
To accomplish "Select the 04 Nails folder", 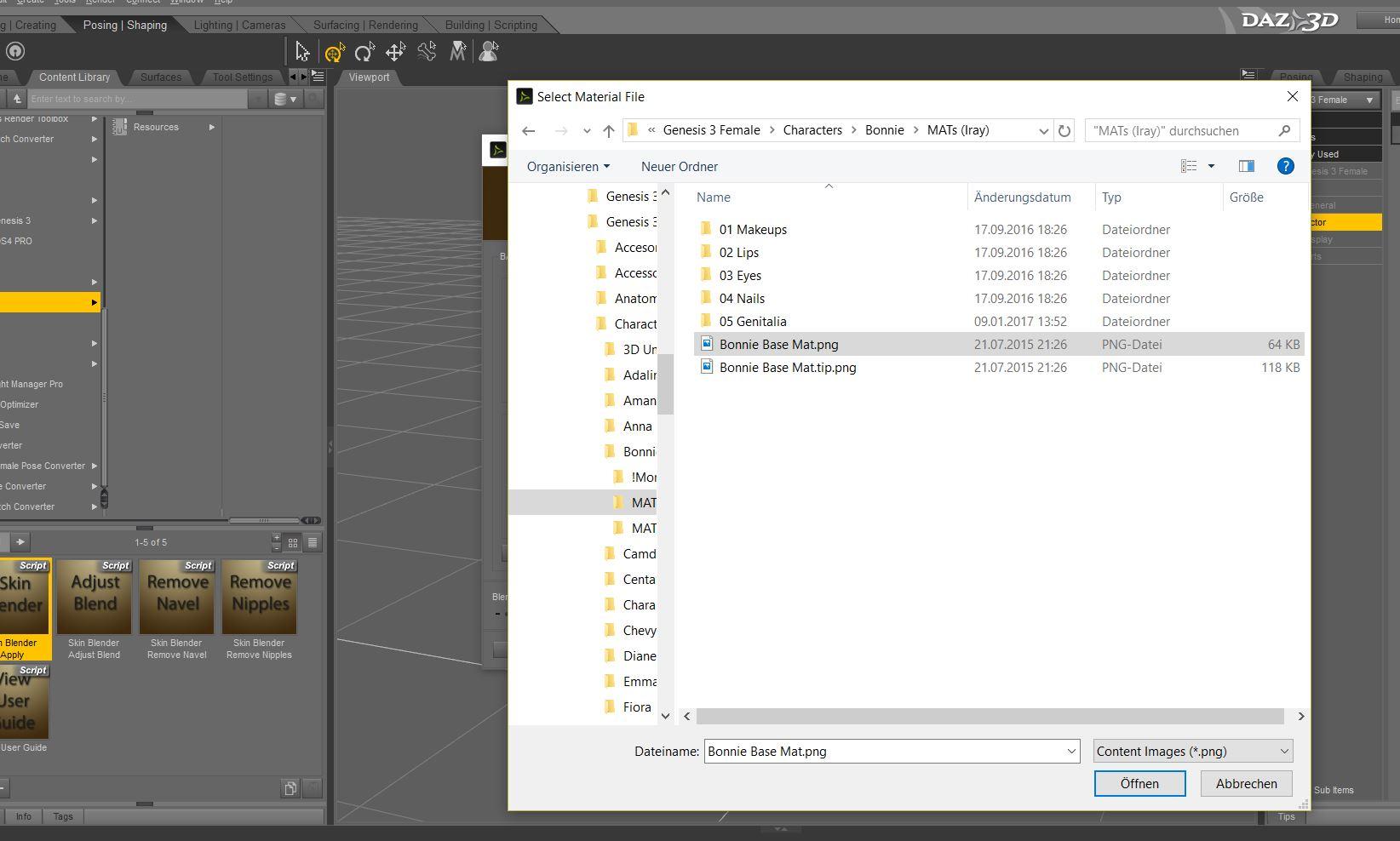I will pyautogui.click(x=742, y=299).
